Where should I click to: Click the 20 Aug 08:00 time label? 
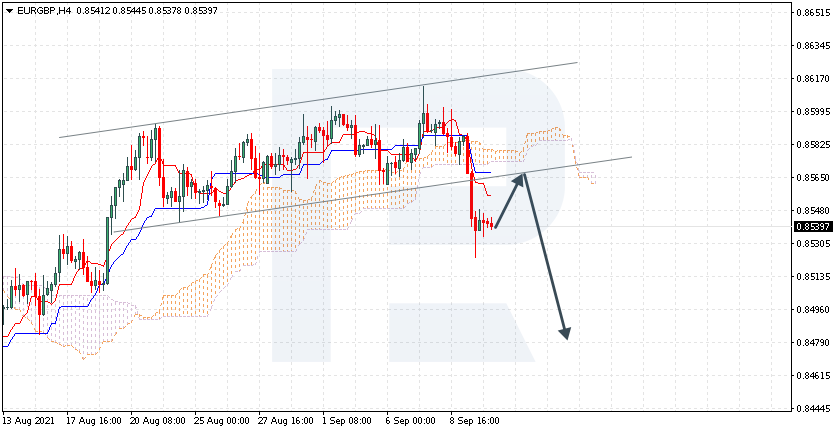160,421
